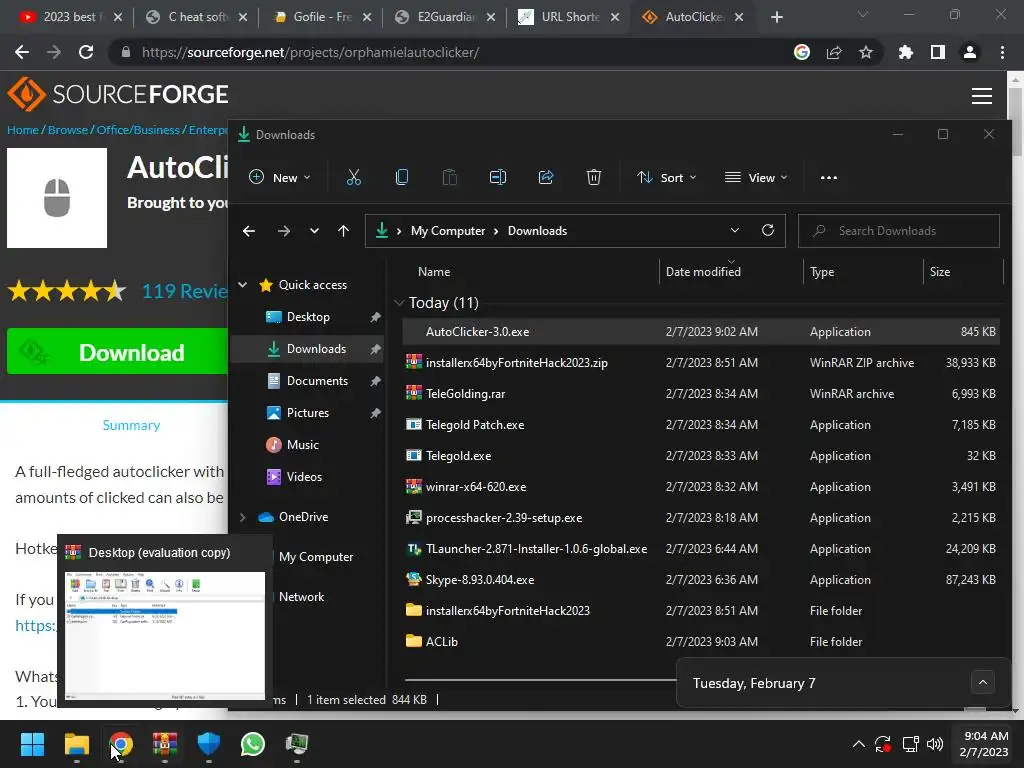This screenshot has width=1024, height=768.
Task: Select Documents in the navigation pane
Action: tap(317, 381)
